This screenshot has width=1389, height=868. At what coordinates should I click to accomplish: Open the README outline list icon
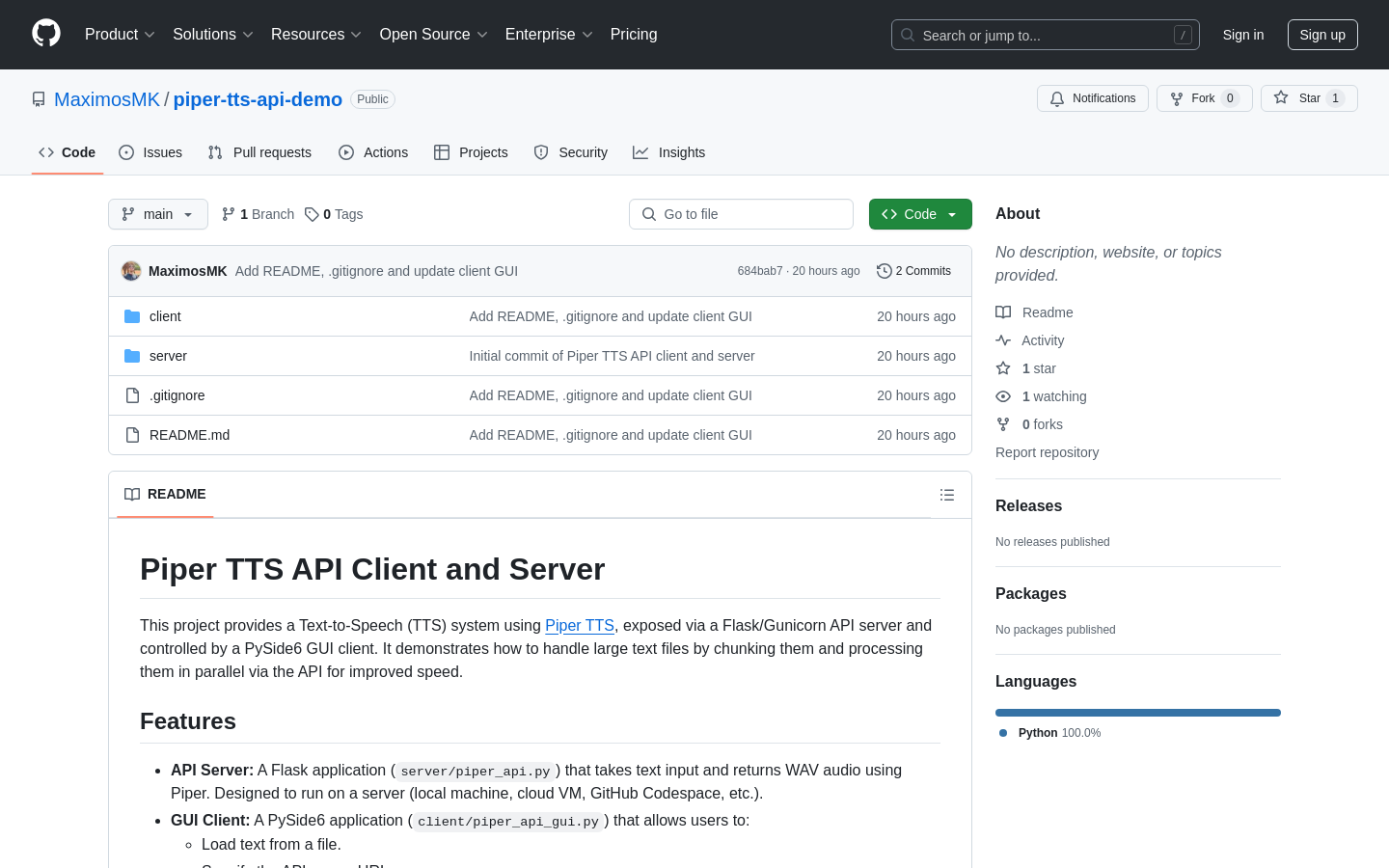[947, 495]
